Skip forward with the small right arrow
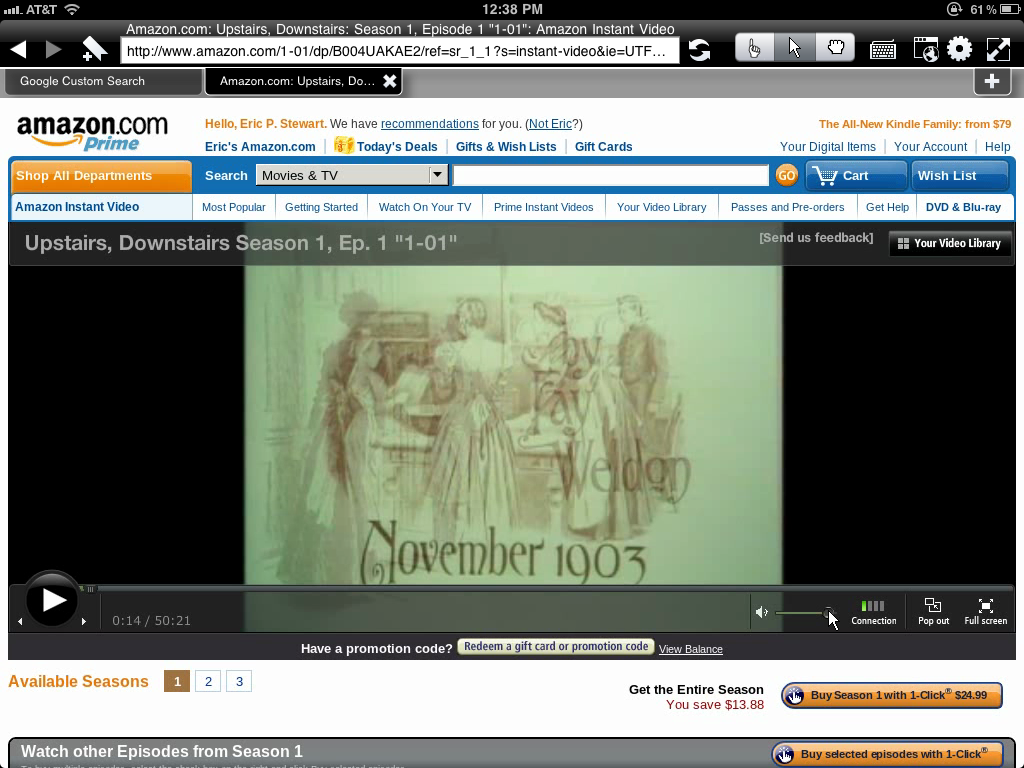The width and height of the screenshot is (1024, 768). (x=84, y=621)
